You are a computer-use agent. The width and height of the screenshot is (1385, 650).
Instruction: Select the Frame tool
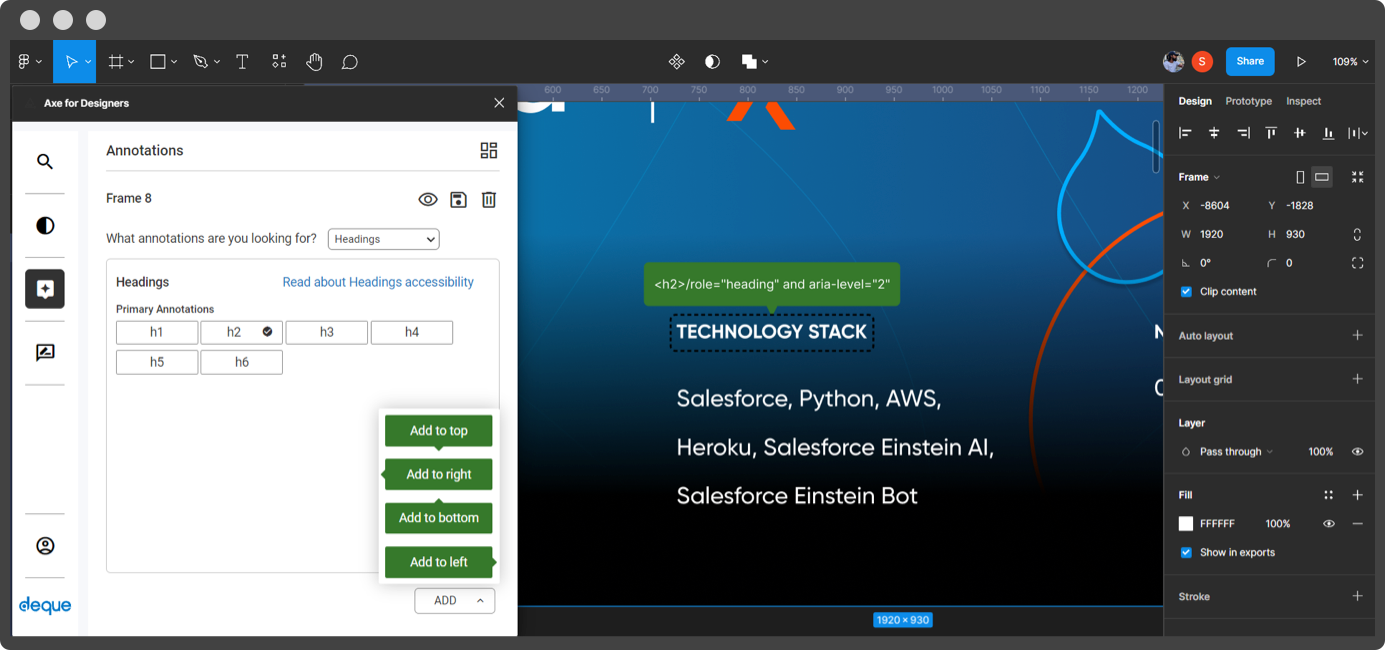116,62
